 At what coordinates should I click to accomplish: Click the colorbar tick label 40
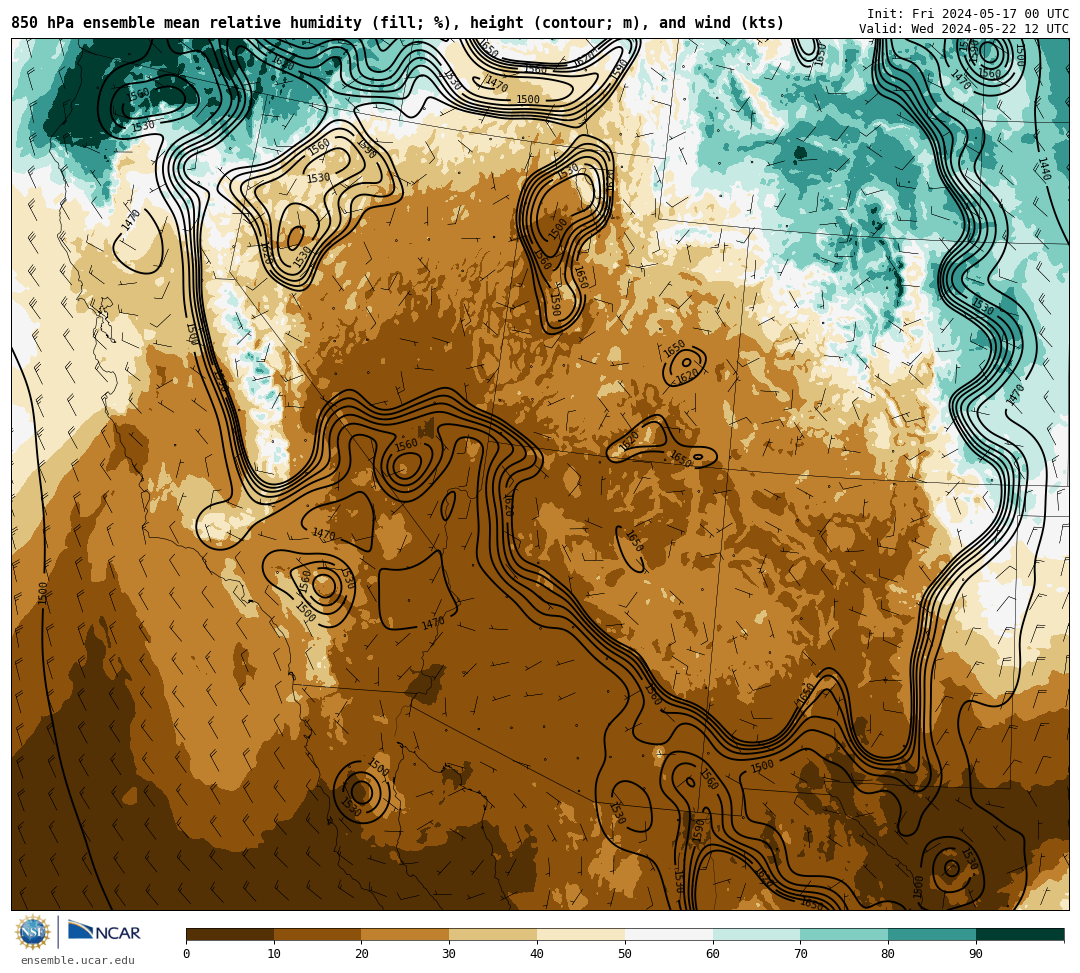coord(537,954)
